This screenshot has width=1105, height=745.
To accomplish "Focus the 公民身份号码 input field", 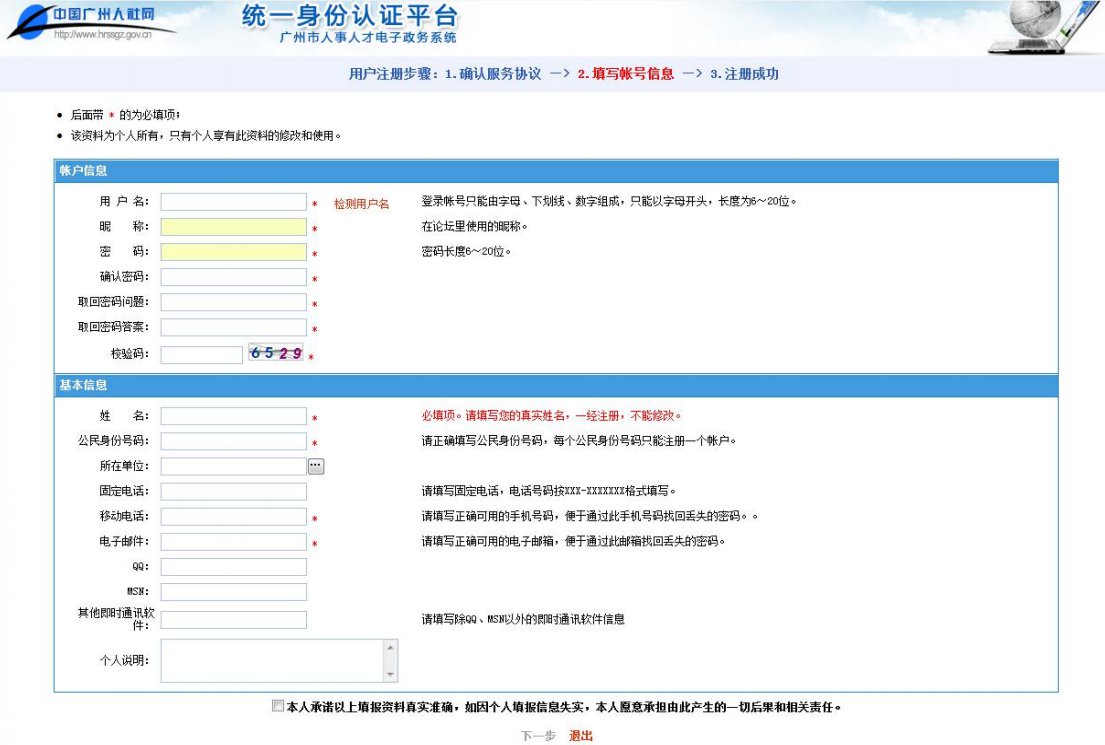I will (233, 441).
